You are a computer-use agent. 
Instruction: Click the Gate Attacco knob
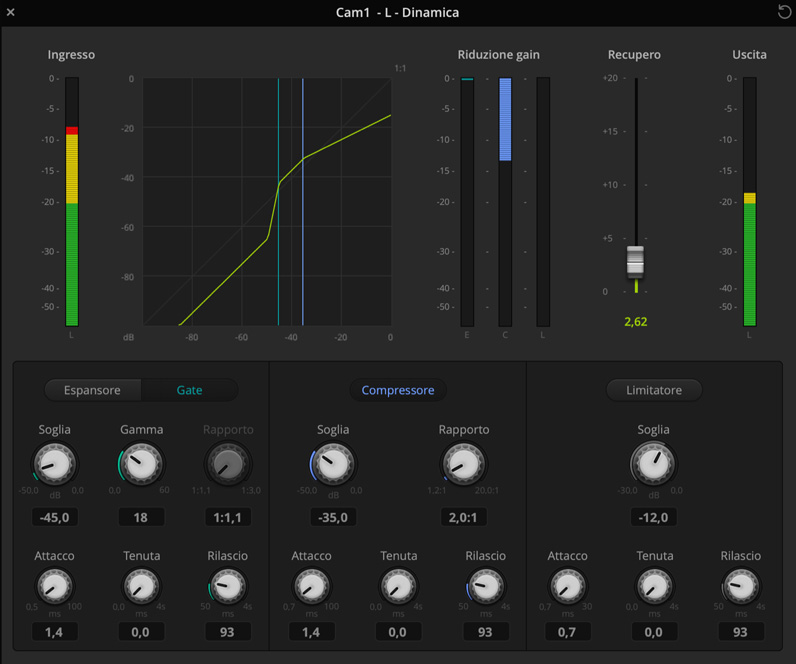click(x=54, y=587)
